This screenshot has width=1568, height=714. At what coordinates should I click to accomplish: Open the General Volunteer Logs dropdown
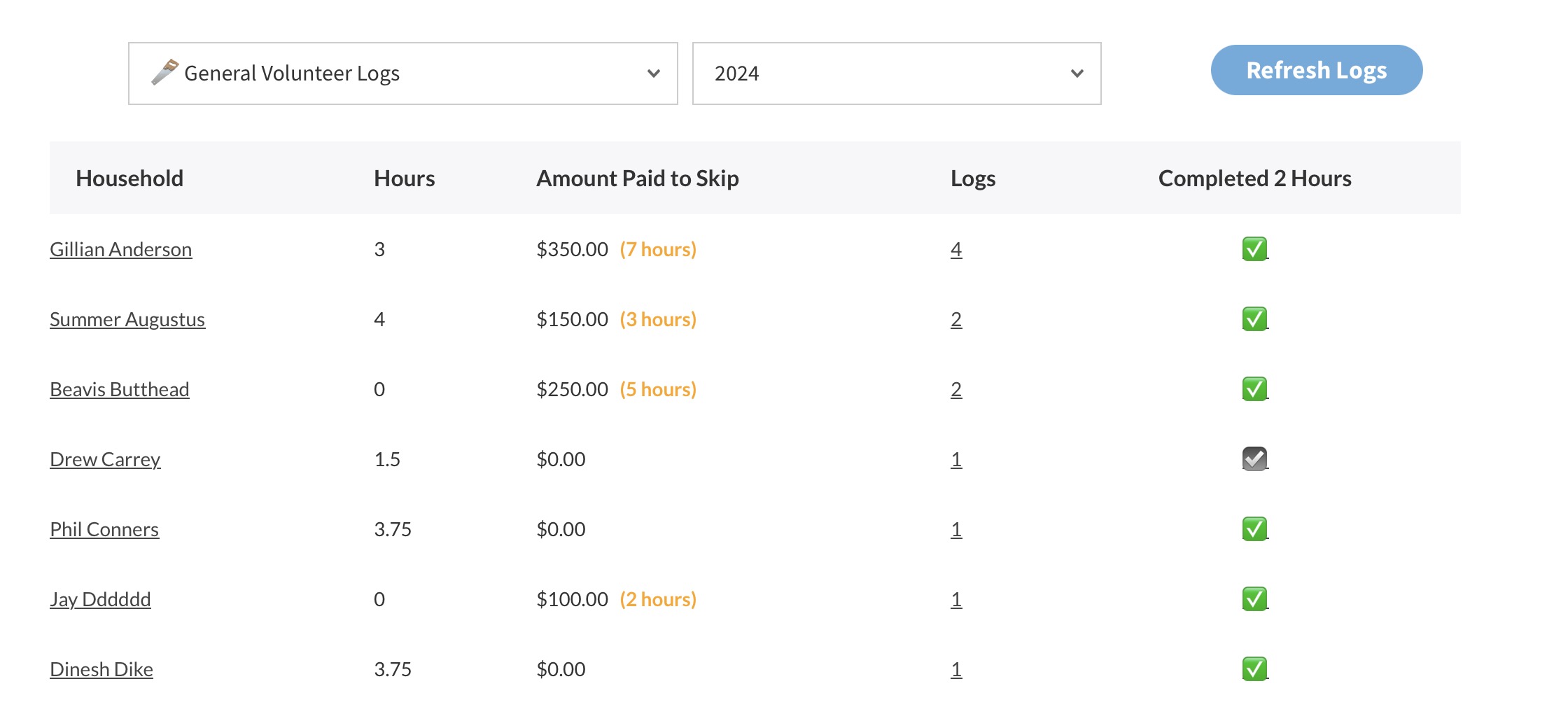(402, 73)
